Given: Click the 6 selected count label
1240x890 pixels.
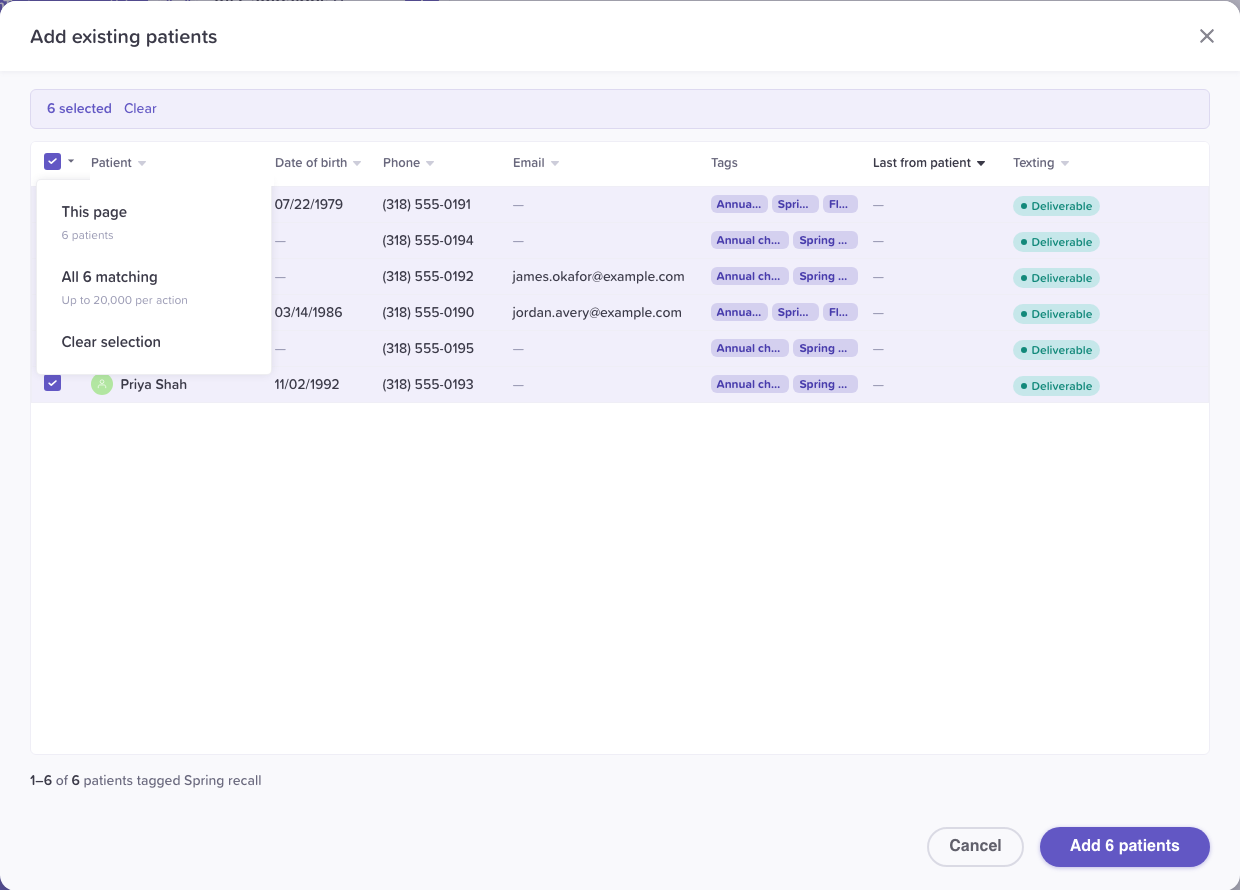Looking at the screenshot, I should (x=79, y=109).
